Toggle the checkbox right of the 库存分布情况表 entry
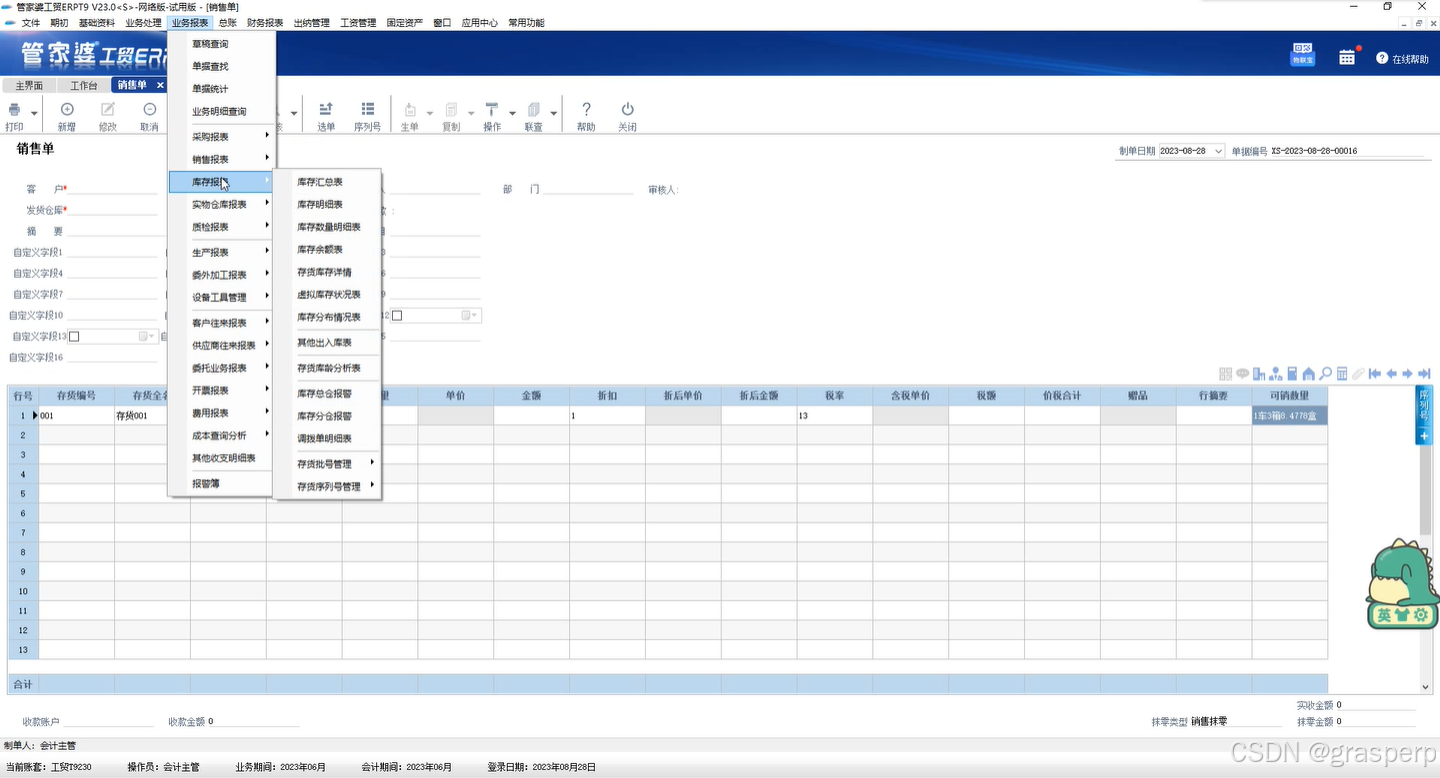This screenshot has width=1440, height=778. click(397, 316)
